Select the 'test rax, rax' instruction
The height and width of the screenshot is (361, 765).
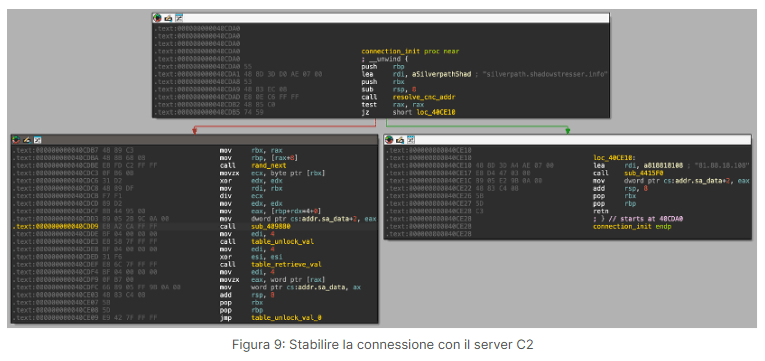(x=392, y=105)
